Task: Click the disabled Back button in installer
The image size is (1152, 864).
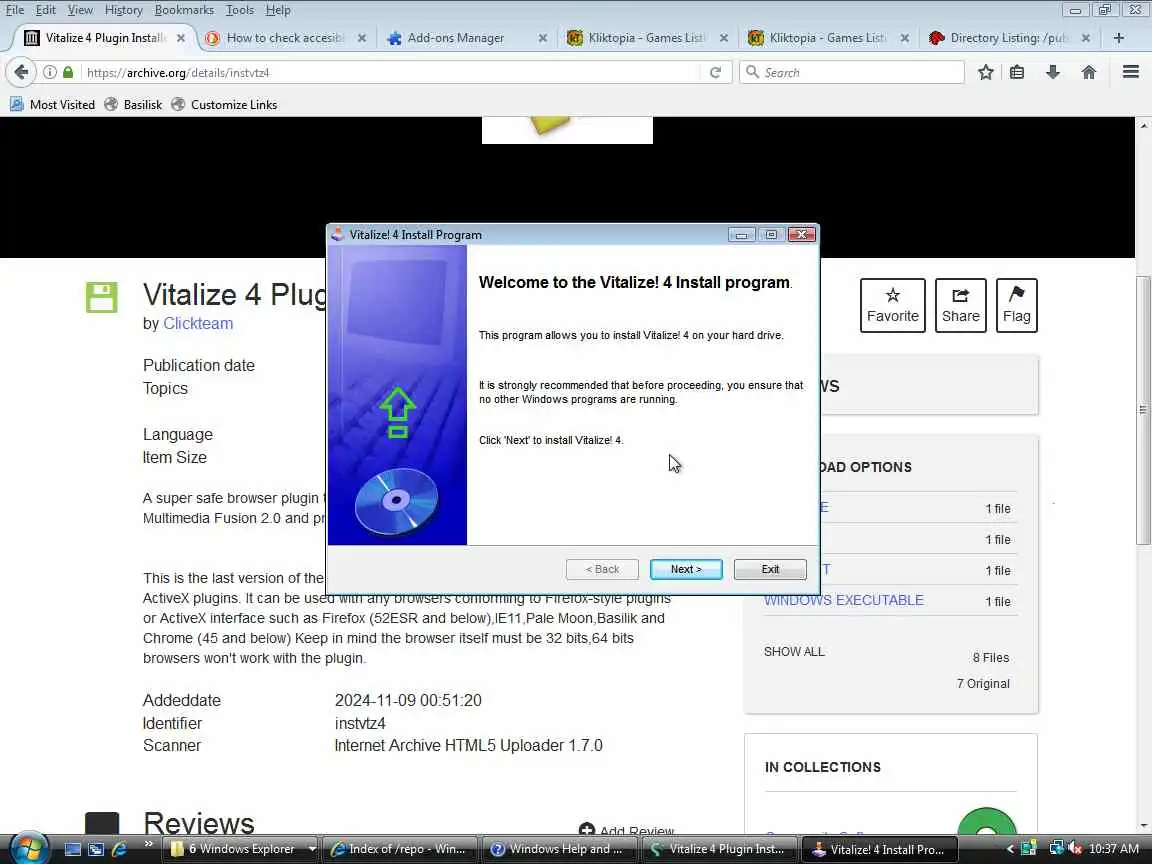Action: (602, 569)
